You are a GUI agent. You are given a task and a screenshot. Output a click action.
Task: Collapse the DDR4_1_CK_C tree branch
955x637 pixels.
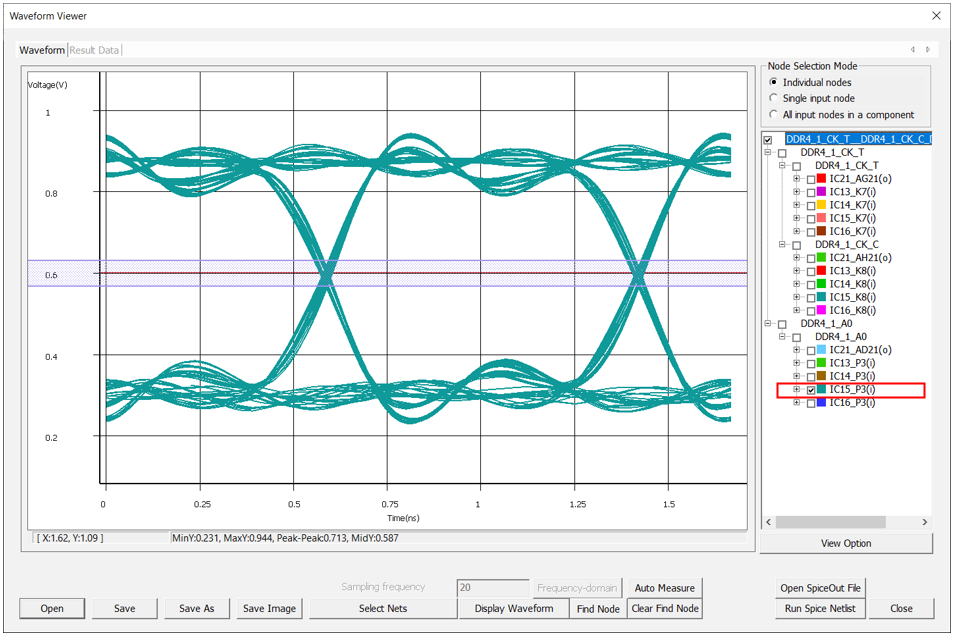782,245
